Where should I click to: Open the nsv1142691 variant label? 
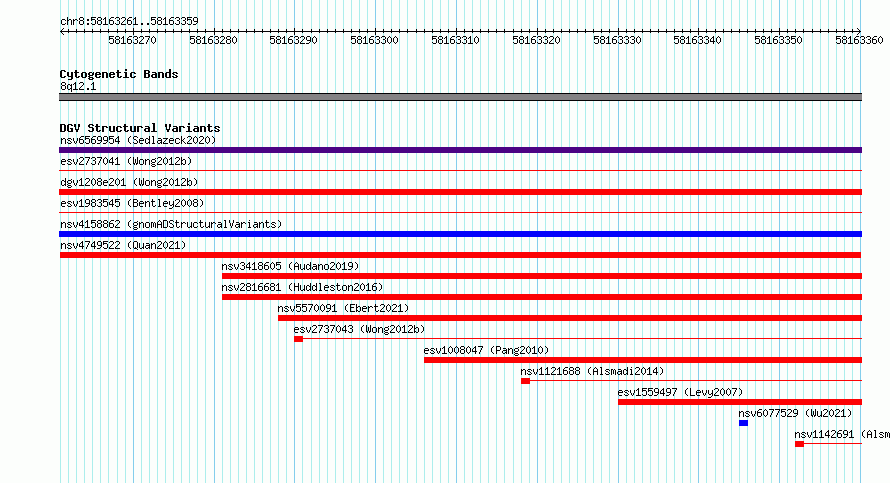842,434
